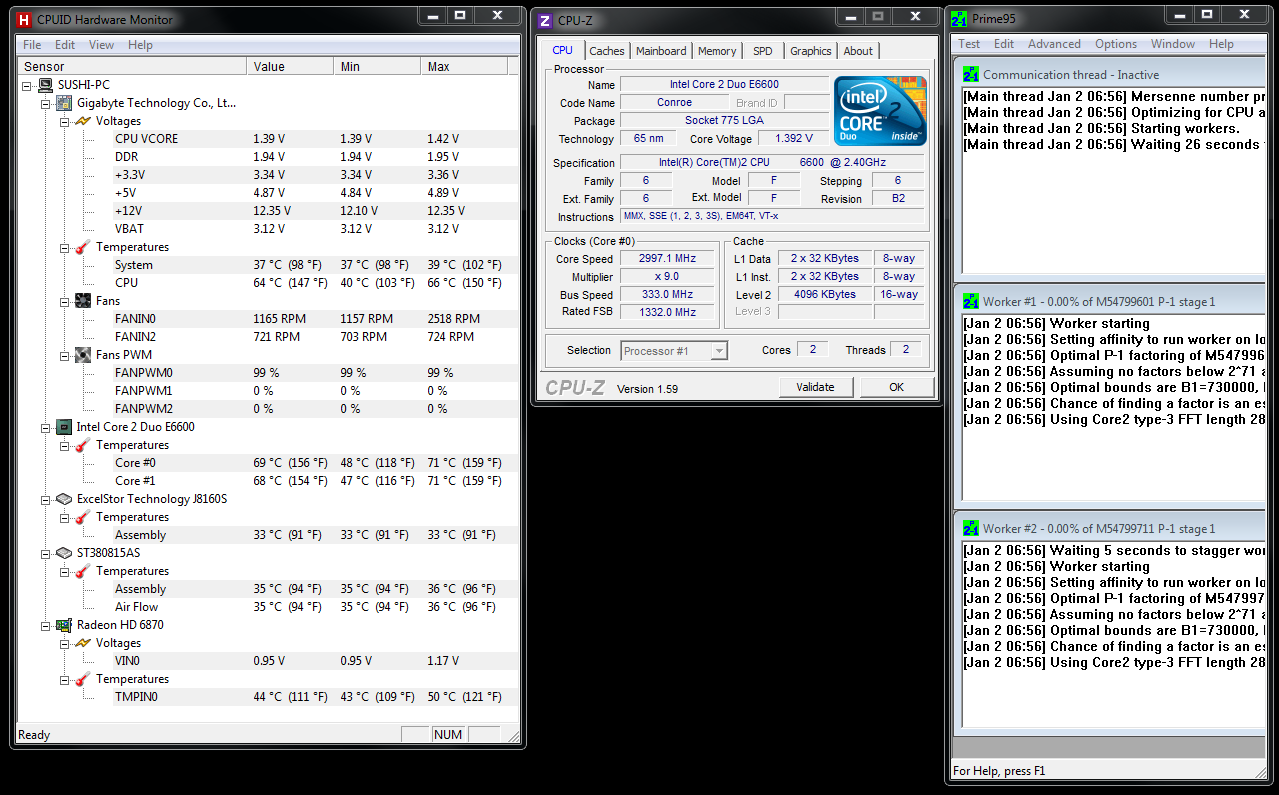This screenshot has height=795, width=1279.
Task: Collapse the Radeon HD 6870 node
Action: click(45, 625)
